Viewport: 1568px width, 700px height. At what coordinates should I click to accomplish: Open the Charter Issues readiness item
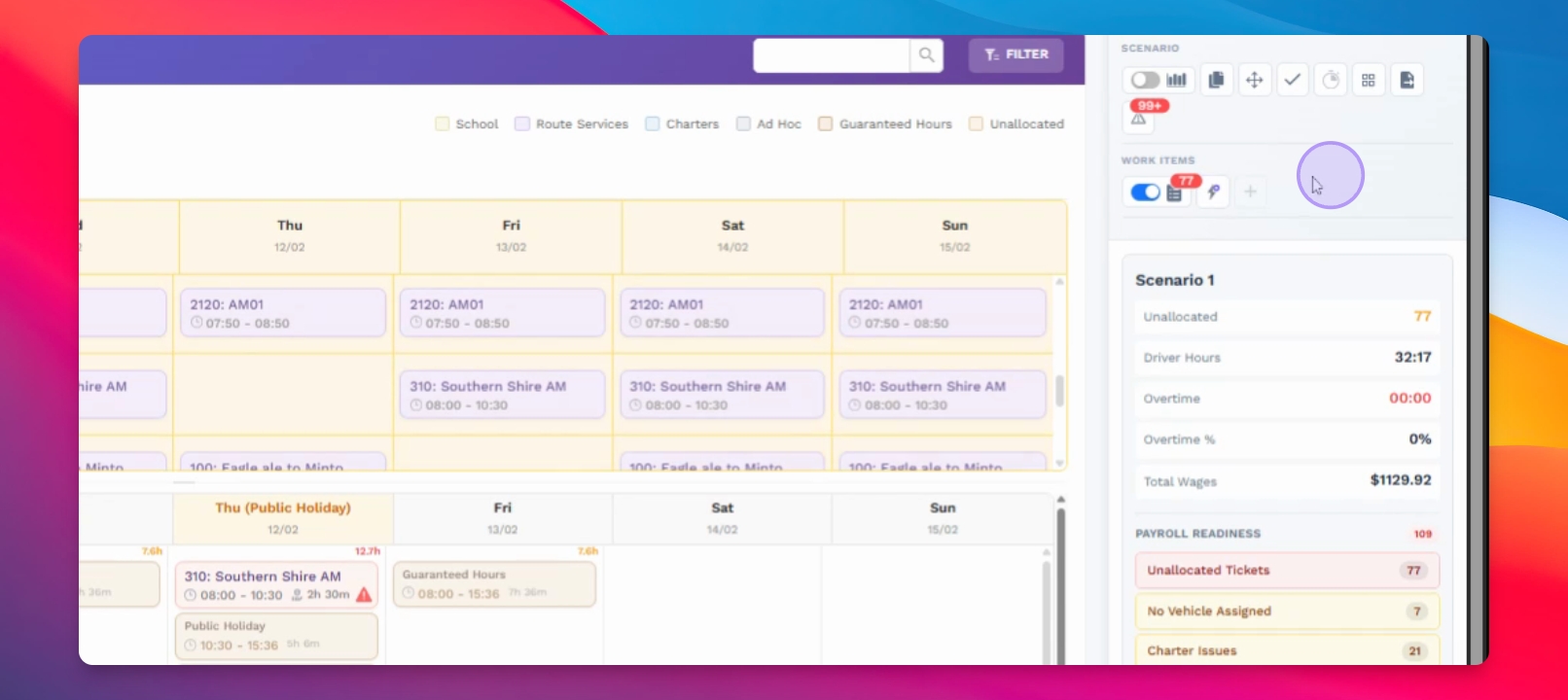[x=1287, y=650]
